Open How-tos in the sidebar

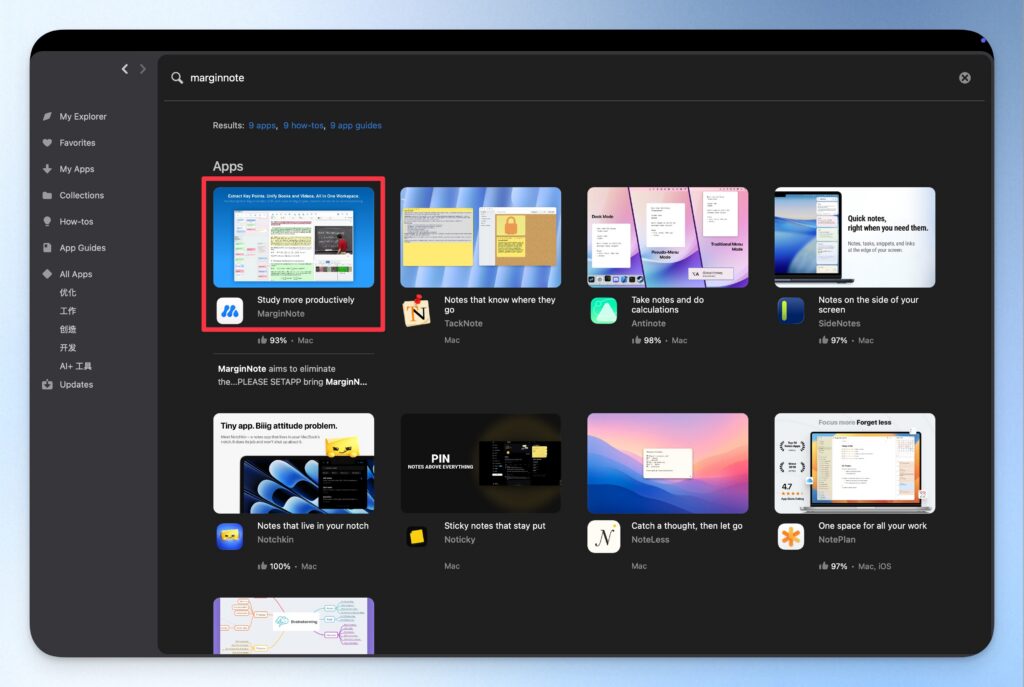(x=76, y=221)
